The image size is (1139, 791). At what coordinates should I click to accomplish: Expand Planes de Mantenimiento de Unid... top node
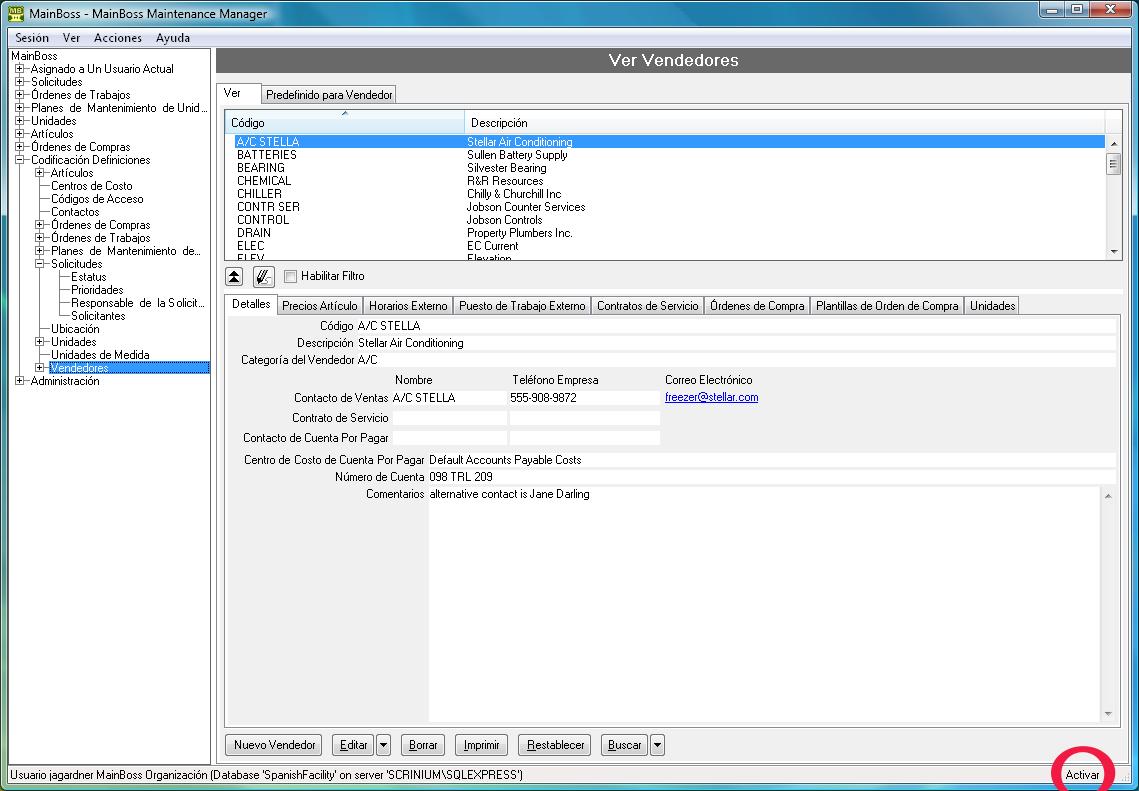[20, 108]
